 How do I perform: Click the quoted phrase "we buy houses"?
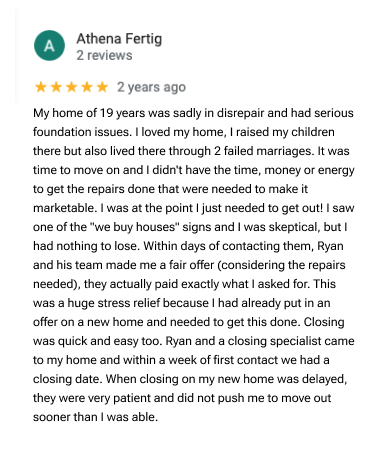pyautogui.click(x=134, y=227)
